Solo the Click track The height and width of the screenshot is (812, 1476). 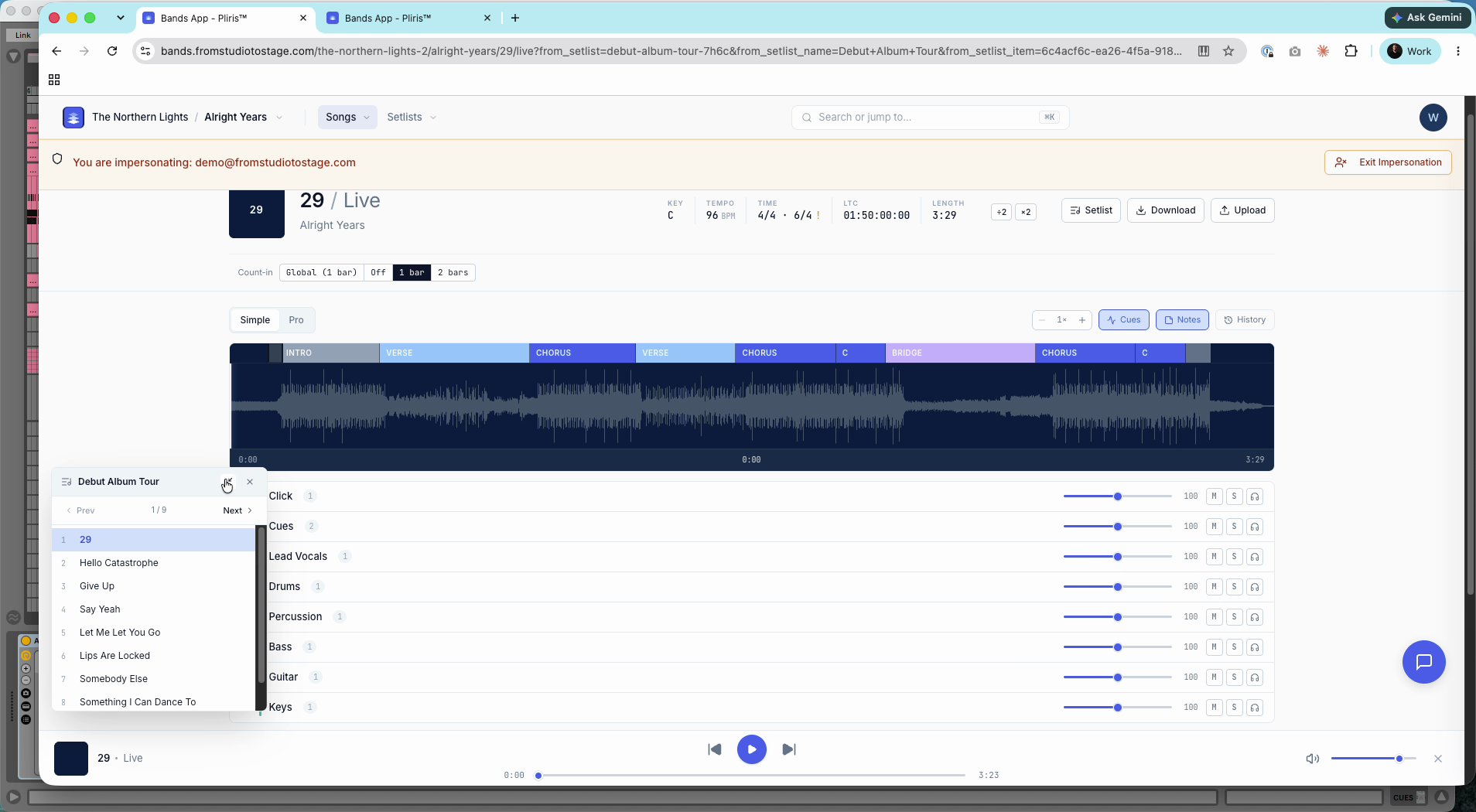tap(1235, 496)
